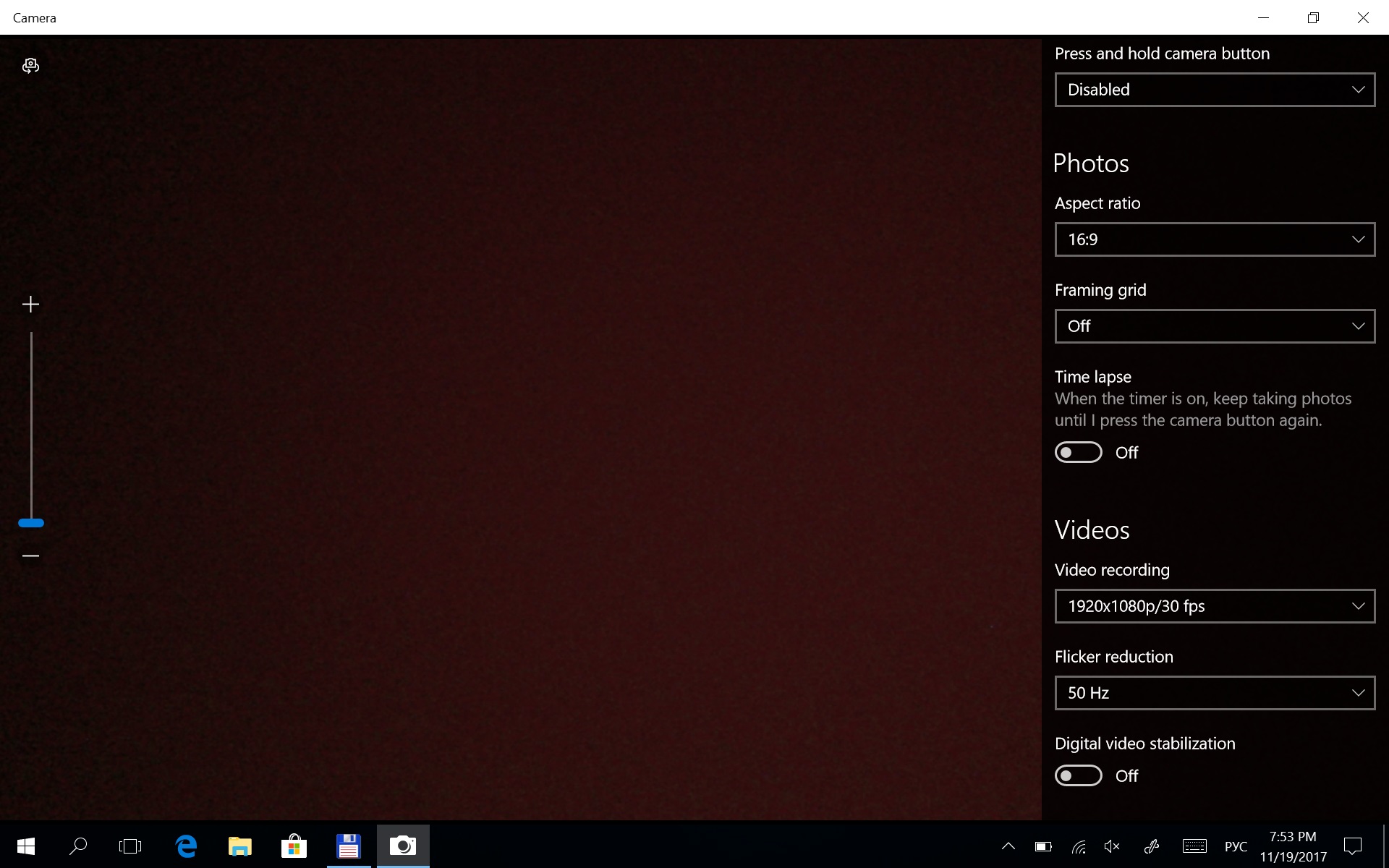Click the Videos section heading
This screenshot has height=868, width=1389.
coord(1092,530)
